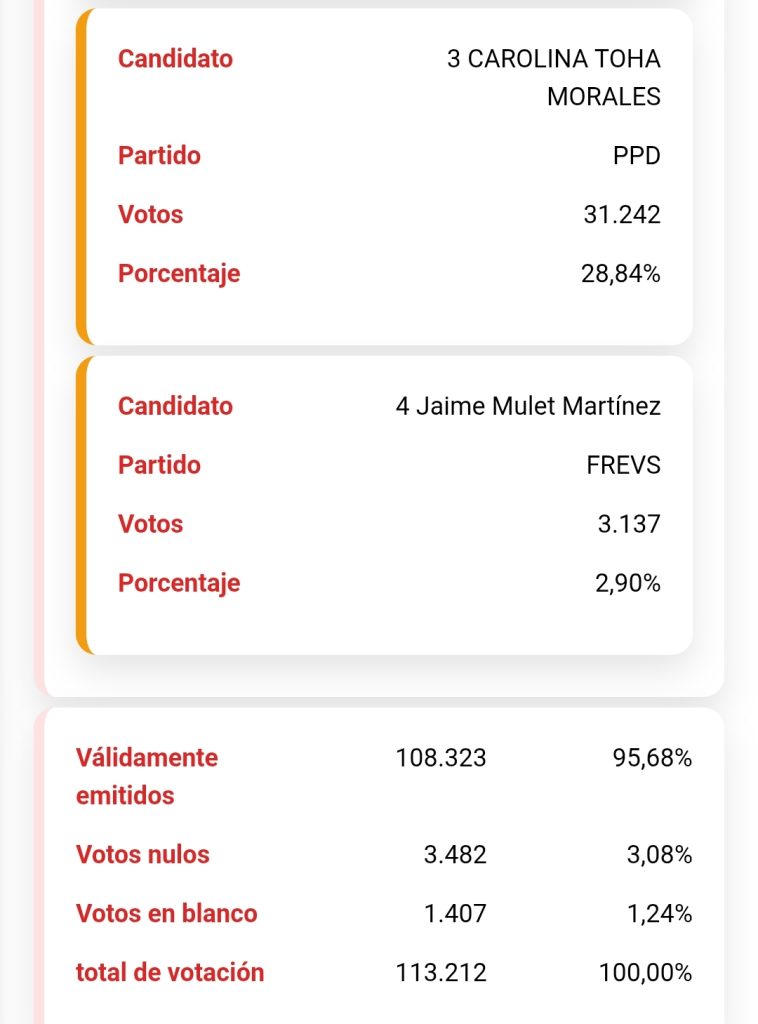Viewport: 758px width, 1024px height.
Task: Click the 100,00% total percentage
Action: click(645, 972)
